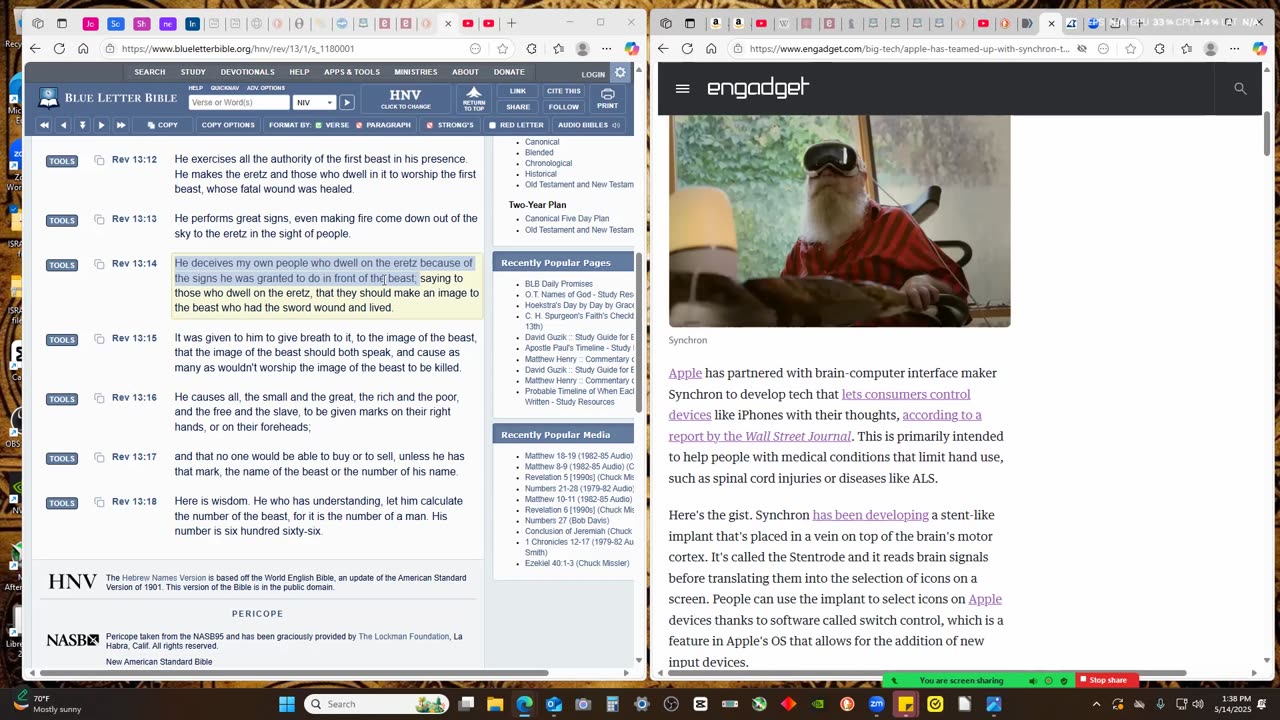This screenshot has height=720, width=1280.
Task: Click the CITE THIS button
Action: pos(563,91)
